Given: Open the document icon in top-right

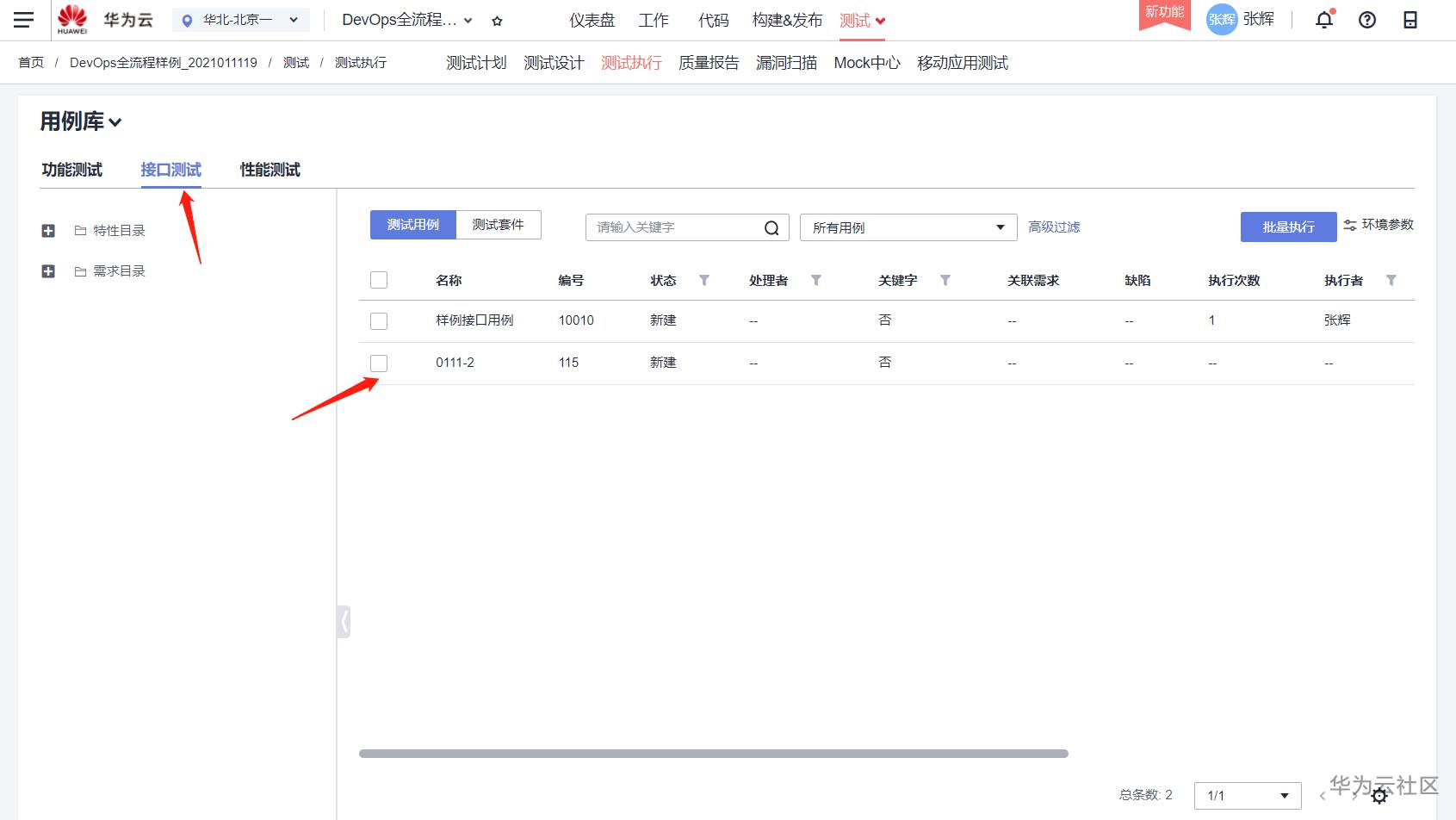Looking at the screenshot, I should coord(1410,20).
